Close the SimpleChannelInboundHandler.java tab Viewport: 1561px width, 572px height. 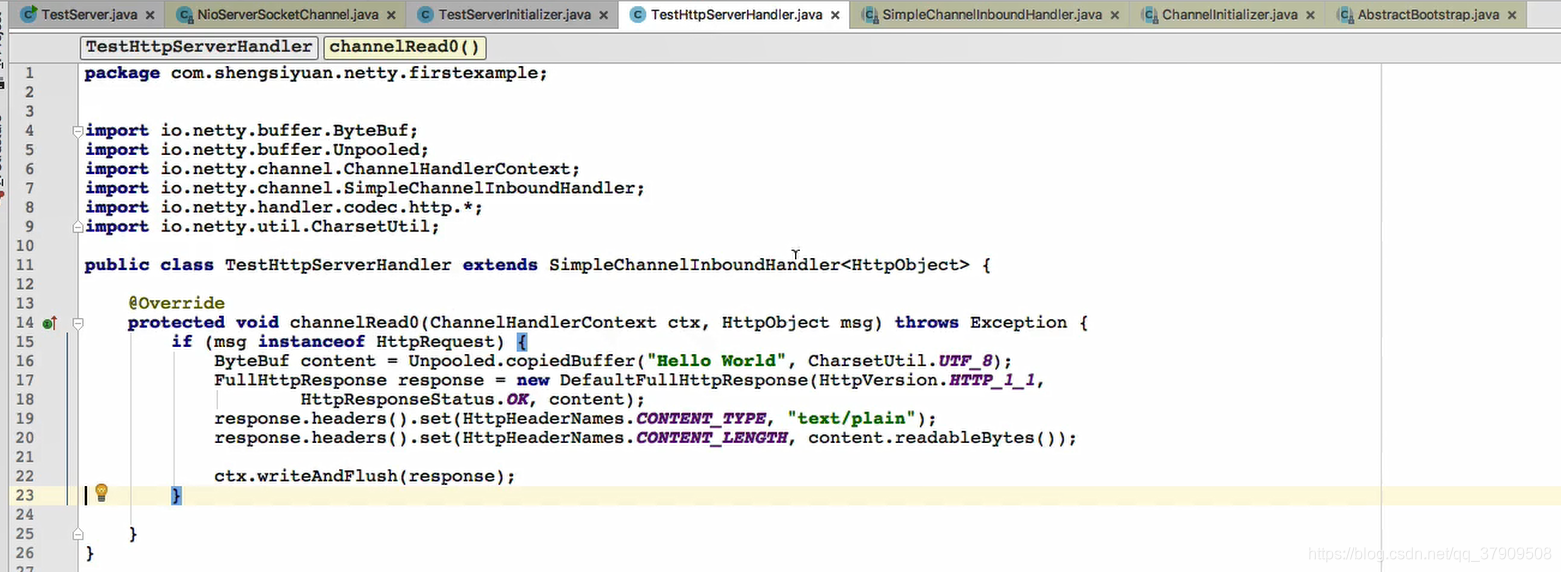click(x=1115, y=16)
